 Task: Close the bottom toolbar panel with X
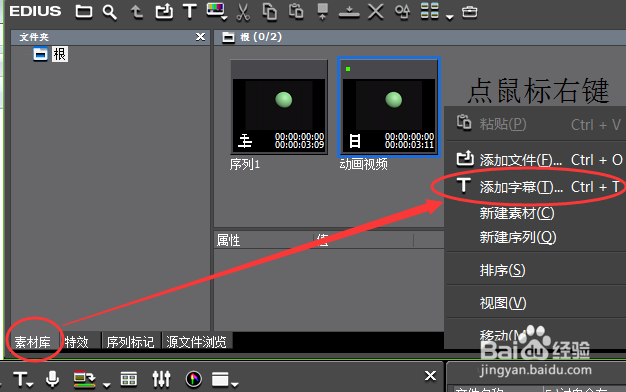click(x=430, y=376)
